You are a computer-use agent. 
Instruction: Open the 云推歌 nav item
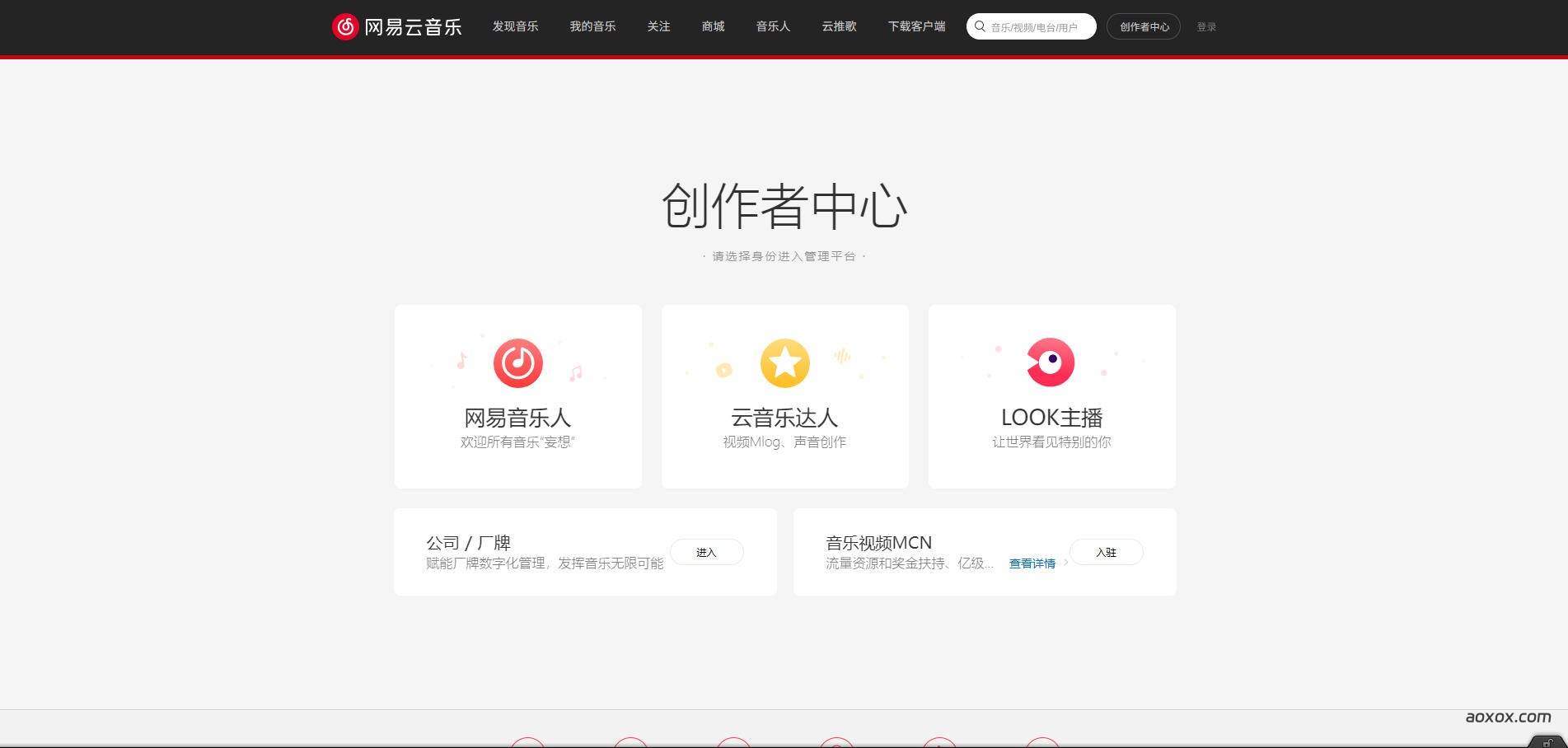click(x=840, y=26)
